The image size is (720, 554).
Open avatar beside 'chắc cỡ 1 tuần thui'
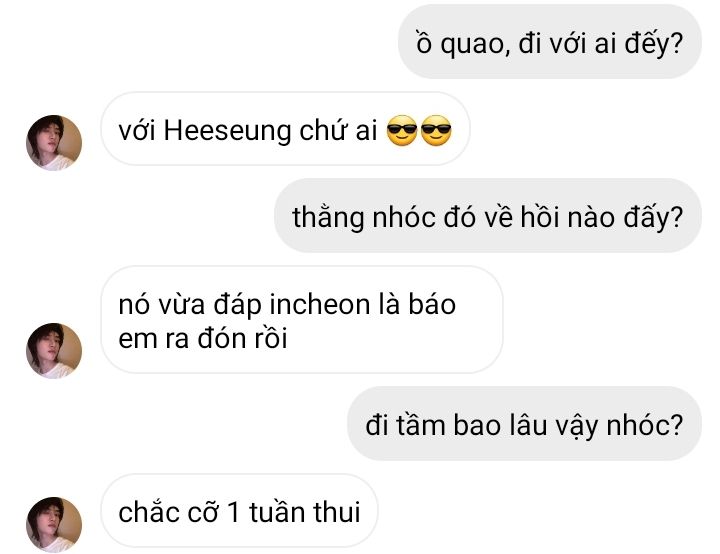click(54, 524)
